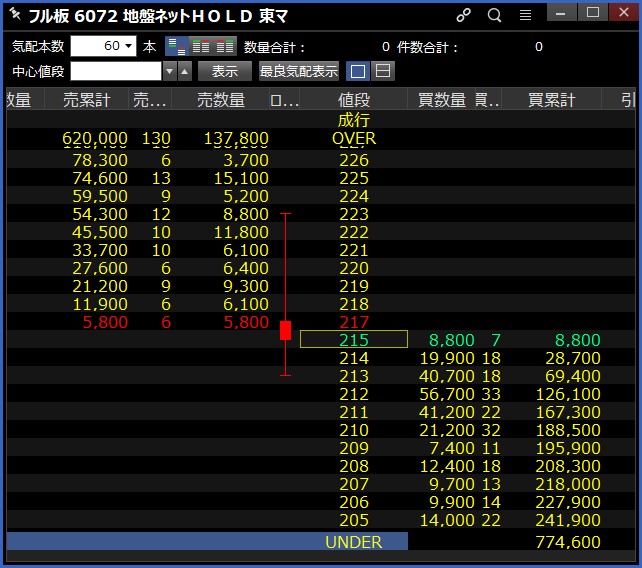Click price 210 in the 値段 column
The width and height of the screenshot is (642, 568).
click(354, 430)
